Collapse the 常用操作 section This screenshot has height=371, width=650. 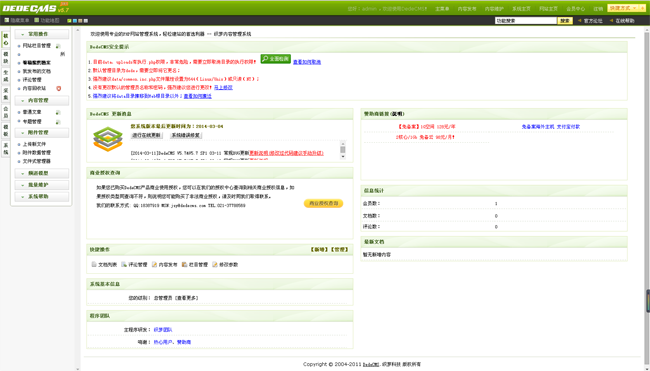click(x=42, y=34)
